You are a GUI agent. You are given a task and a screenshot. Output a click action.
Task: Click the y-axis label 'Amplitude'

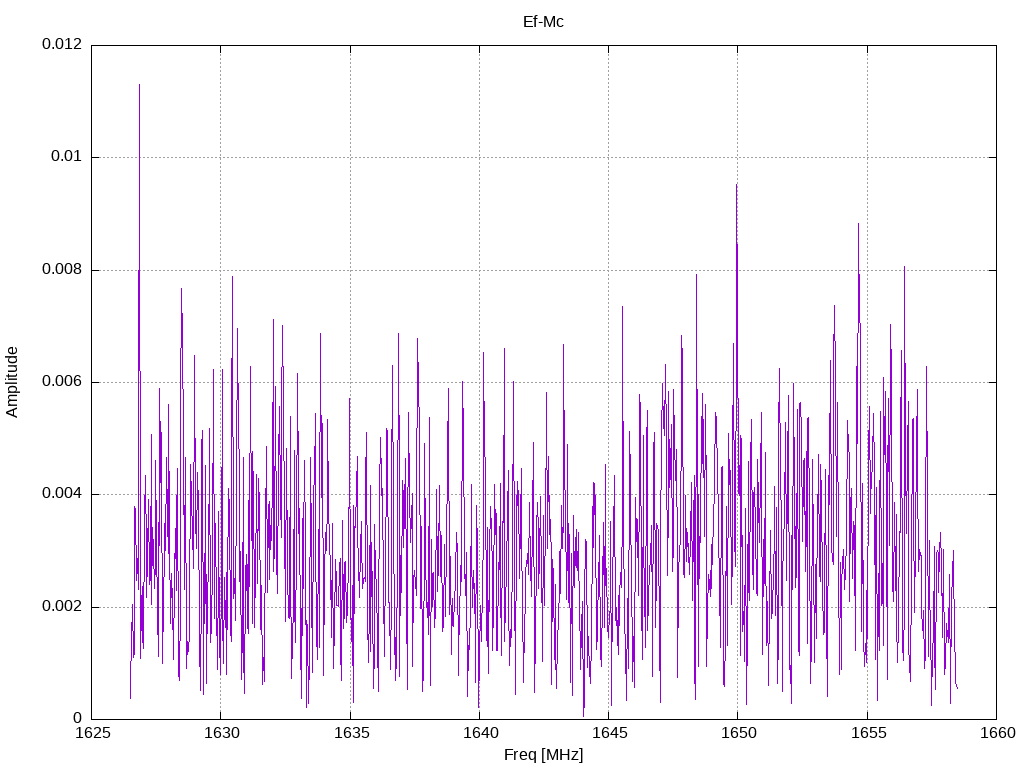coord(12,382)
